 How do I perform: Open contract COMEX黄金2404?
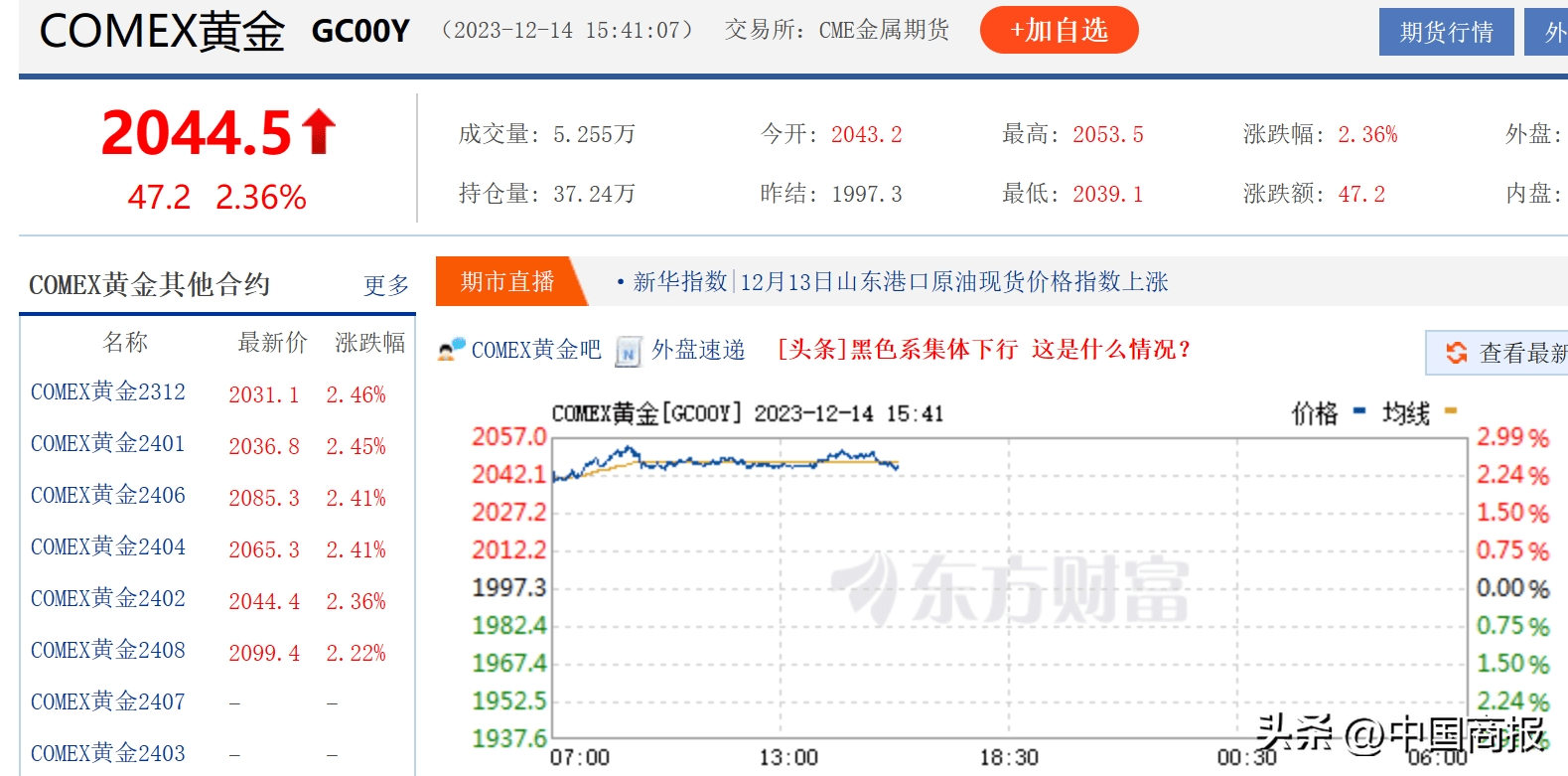coord(108,547)
